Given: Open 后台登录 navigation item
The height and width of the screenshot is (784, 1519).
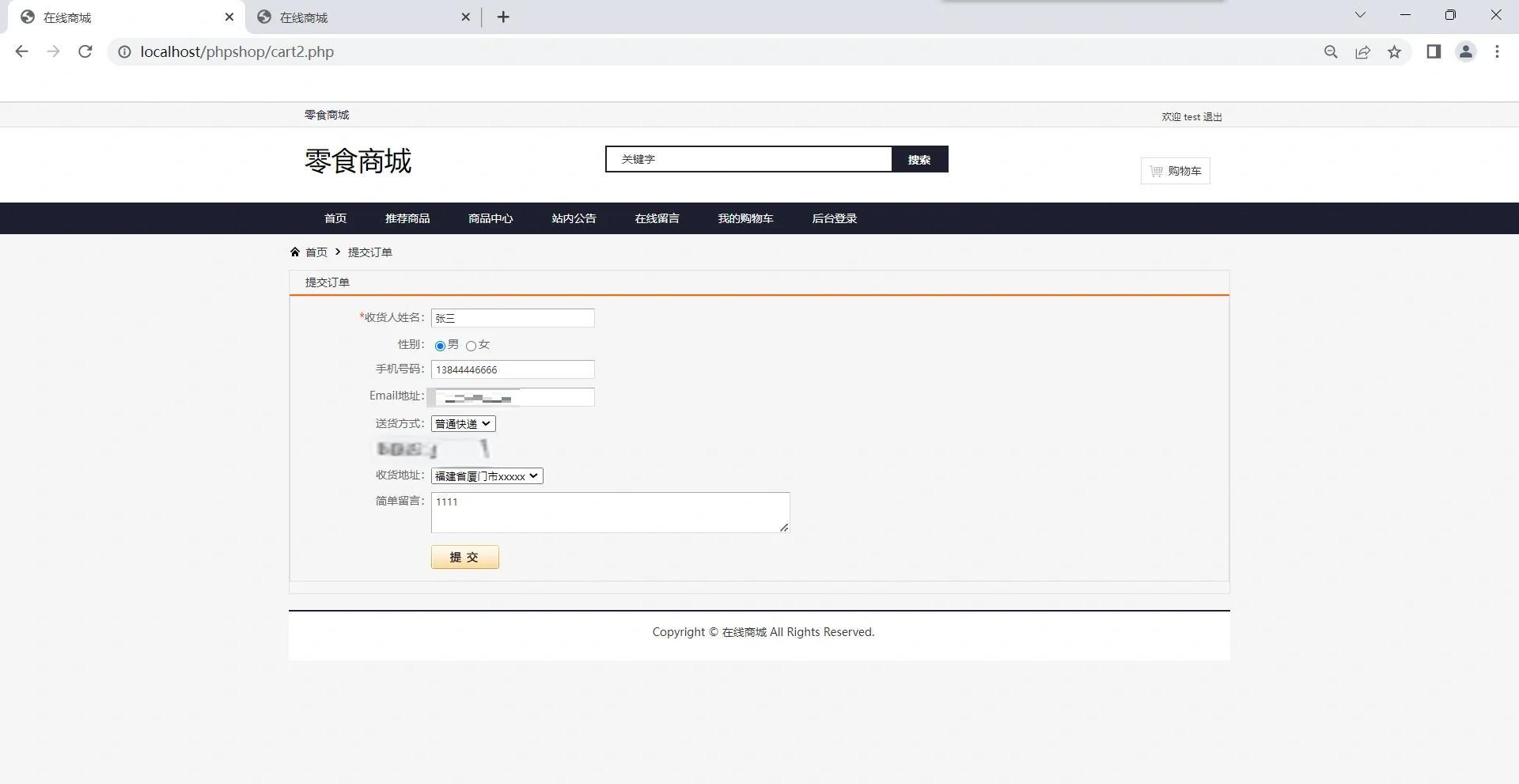Looking at the screenshot, I should click(835, 218).
